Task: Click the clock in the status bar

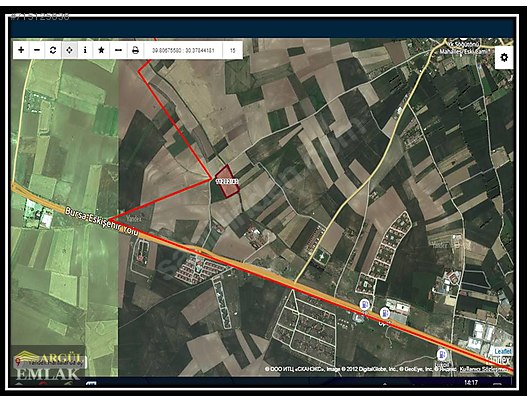Action: [470, 383]
